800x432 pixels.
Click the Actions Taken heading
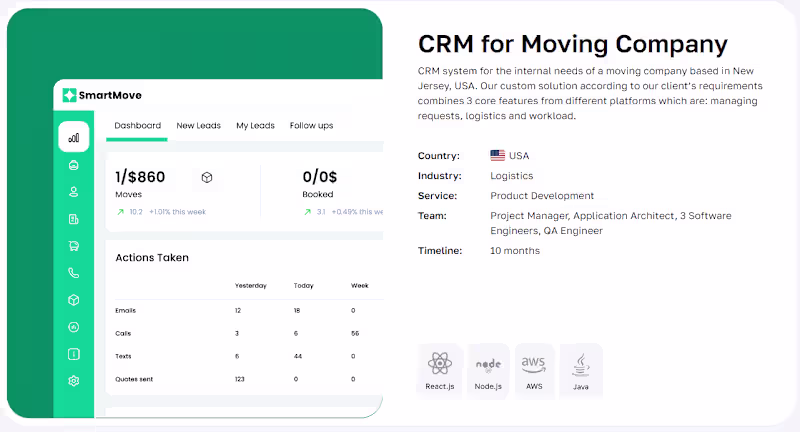click(x=152, y=258)
